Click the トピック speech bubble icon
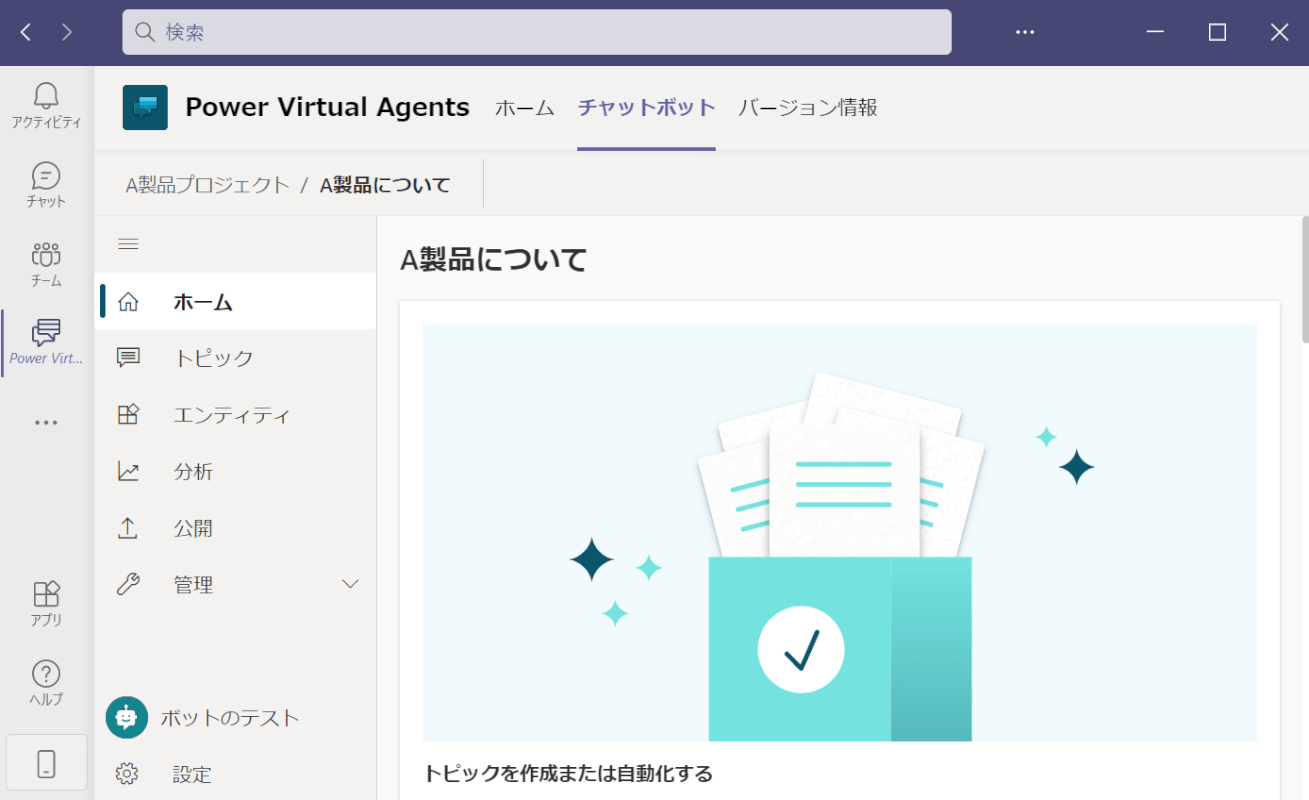This screenshot has height=800, width=1309. (128, 358)
